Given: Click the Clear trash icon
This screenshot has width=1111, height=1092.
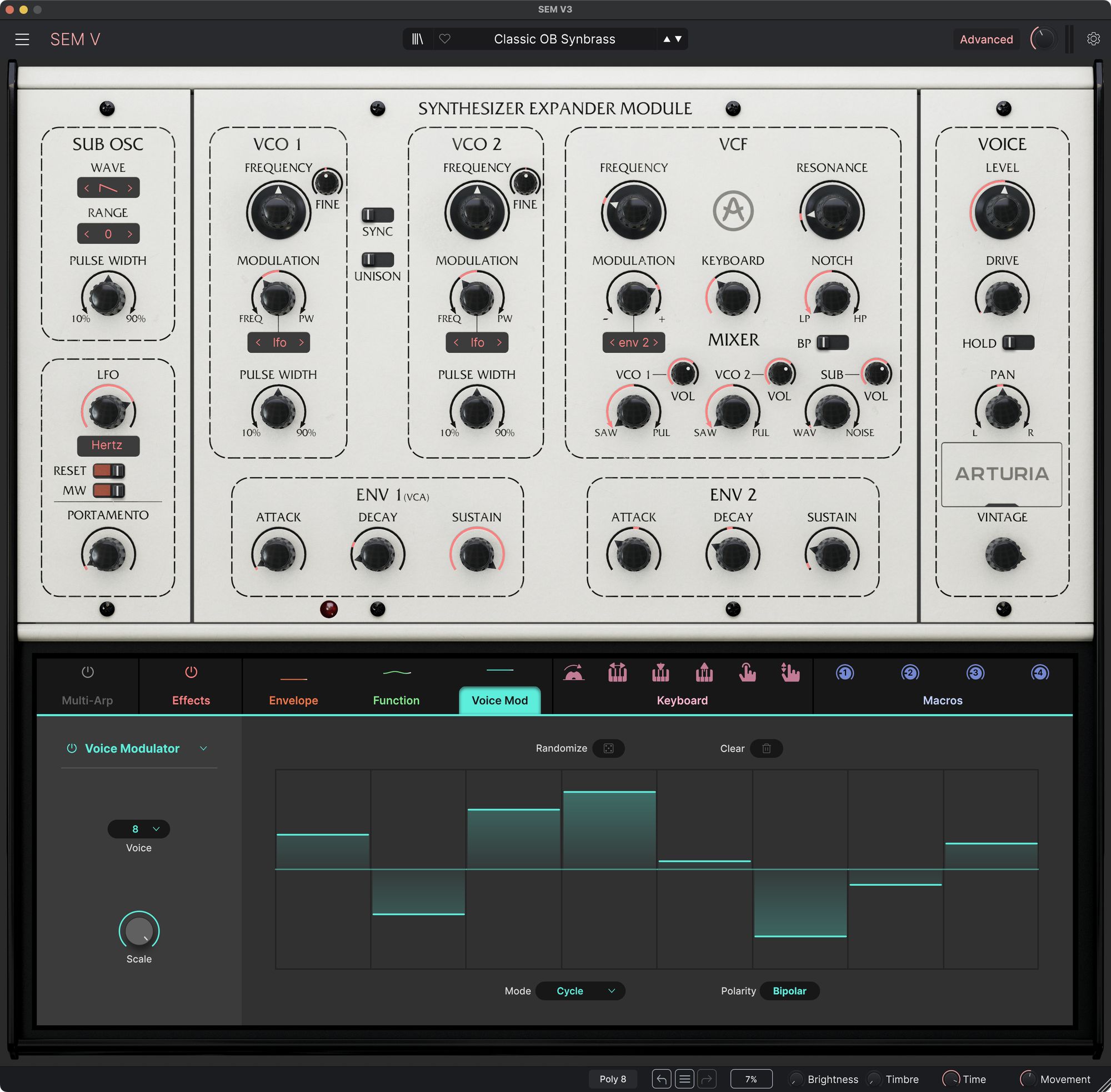Looking at the screenshot, I should [766, 749].
